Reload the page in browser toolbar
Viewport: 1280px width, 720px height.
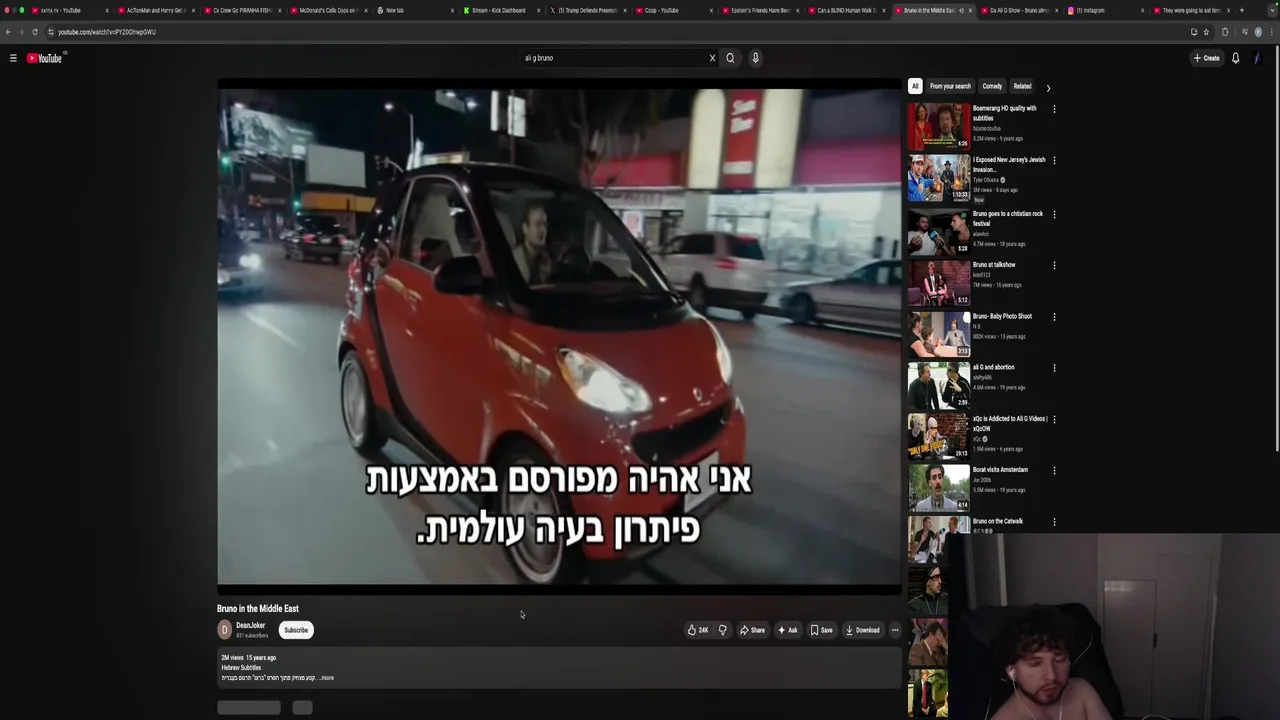(34, 32)
